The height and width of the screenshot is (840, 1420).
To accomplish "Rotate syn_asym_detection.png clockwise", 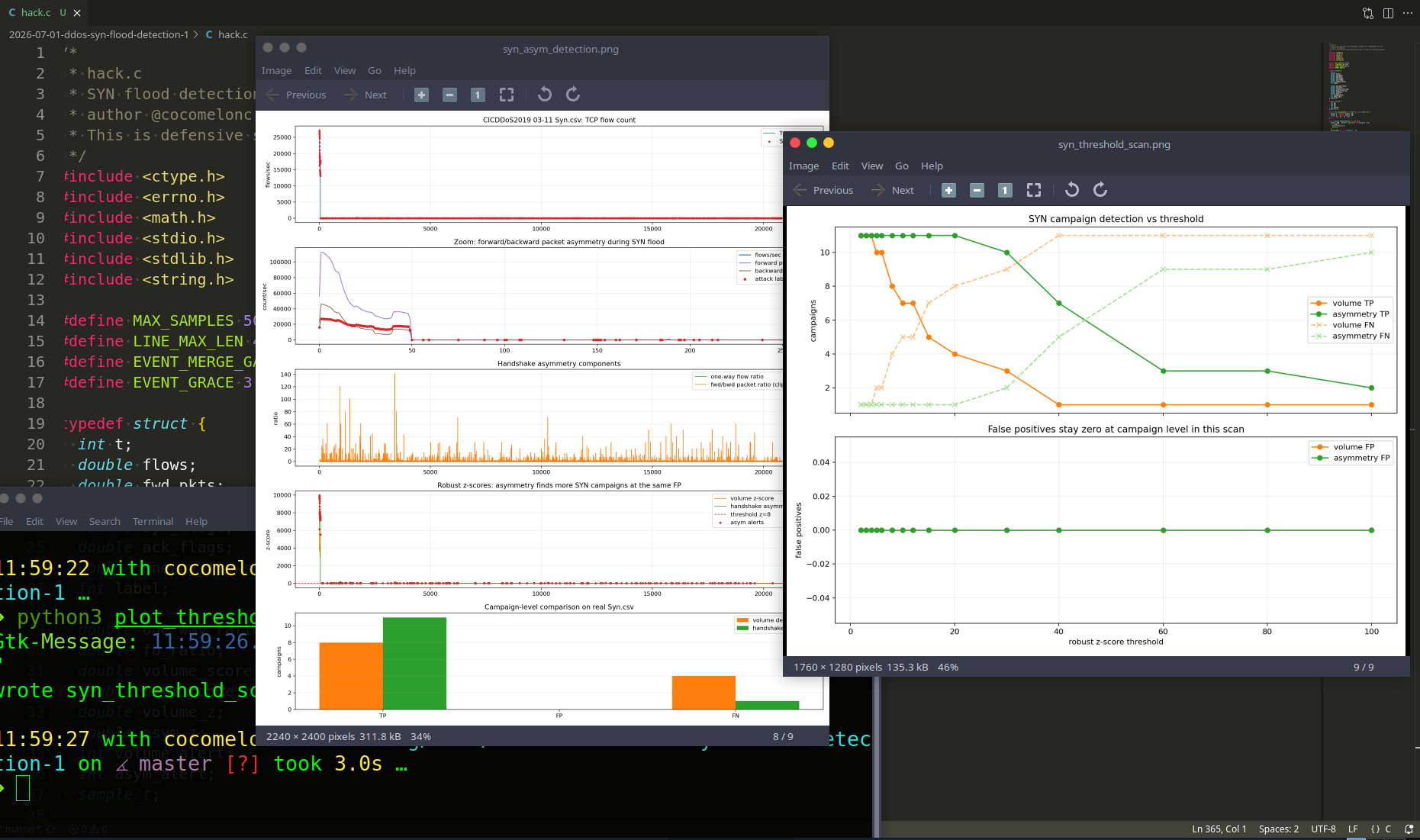I will pos(573,95).
